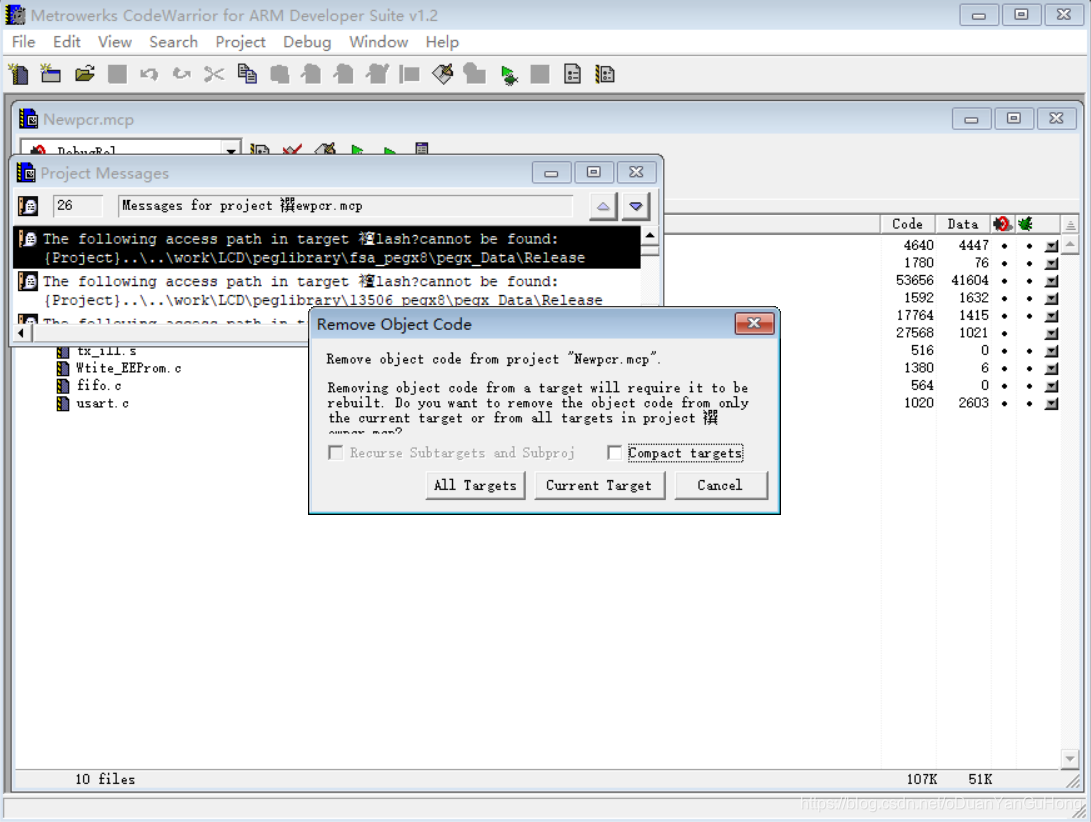Click the Open folder toolbar icon
The image size is (1091, 822).
tap(85, 74)
